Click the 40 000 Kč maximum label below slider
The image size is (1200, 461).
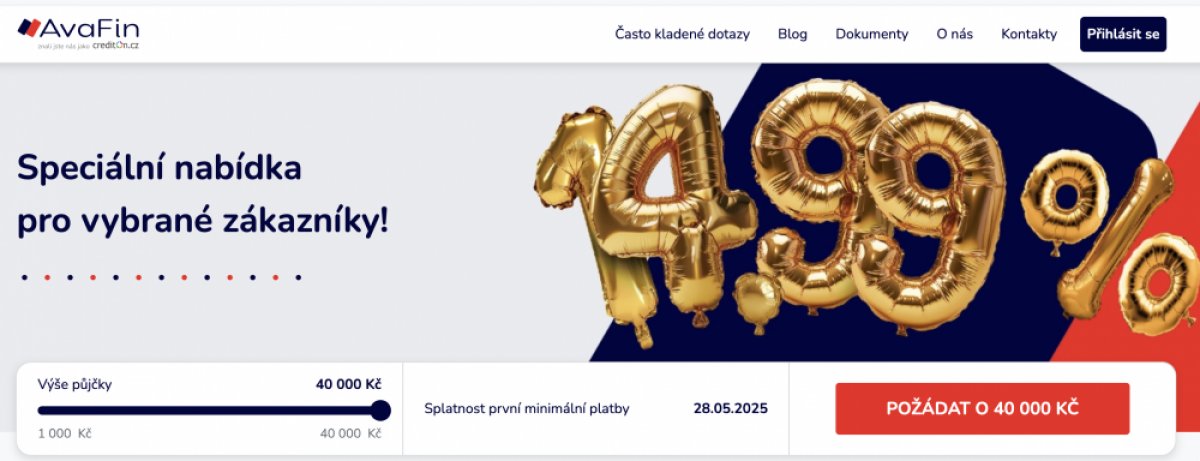coord(350,433)
